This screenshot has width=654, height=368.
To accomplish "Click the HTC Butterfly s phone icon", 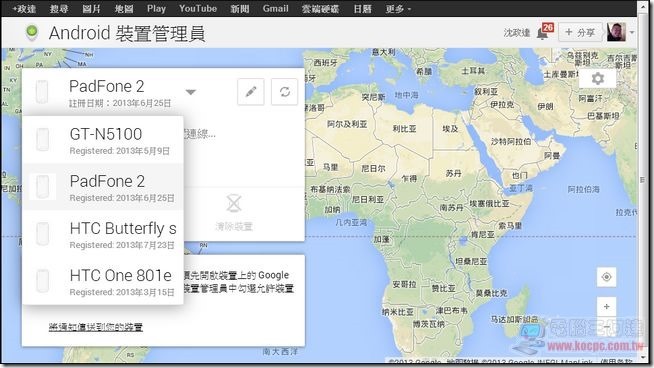I will [x=43, y=234].
